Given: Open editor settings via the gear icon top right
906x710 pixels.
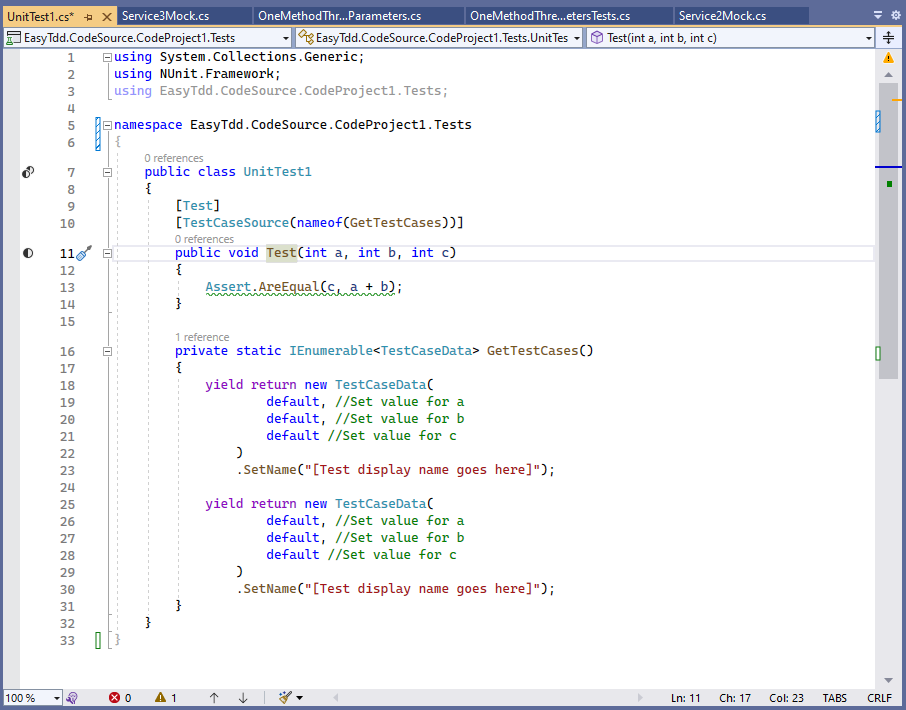Looking at the screenshot, I should click(x=895, y=16).
